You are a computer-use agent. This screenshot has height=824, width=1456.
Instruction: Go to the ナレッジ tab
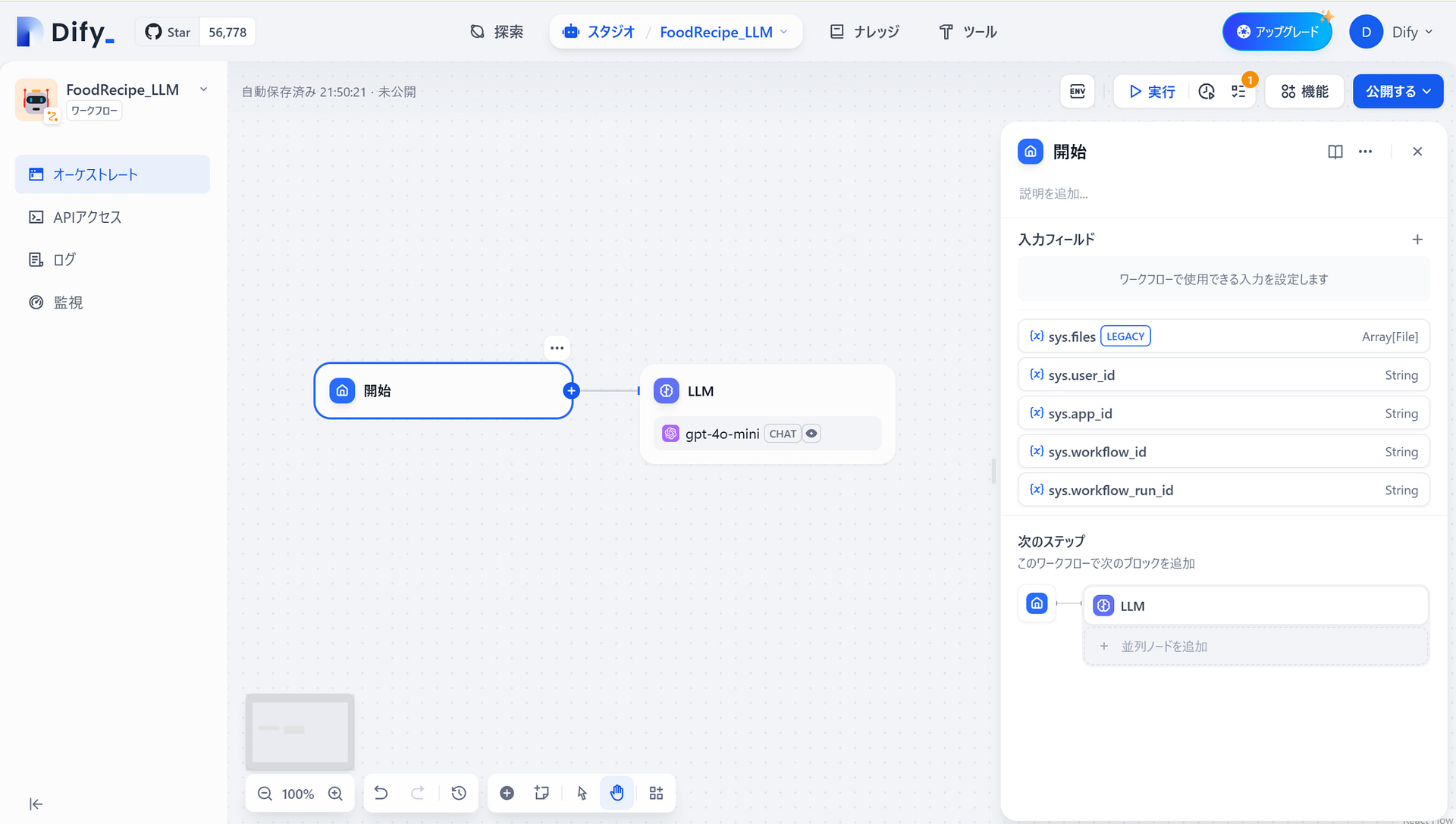[x=864, y=32]
